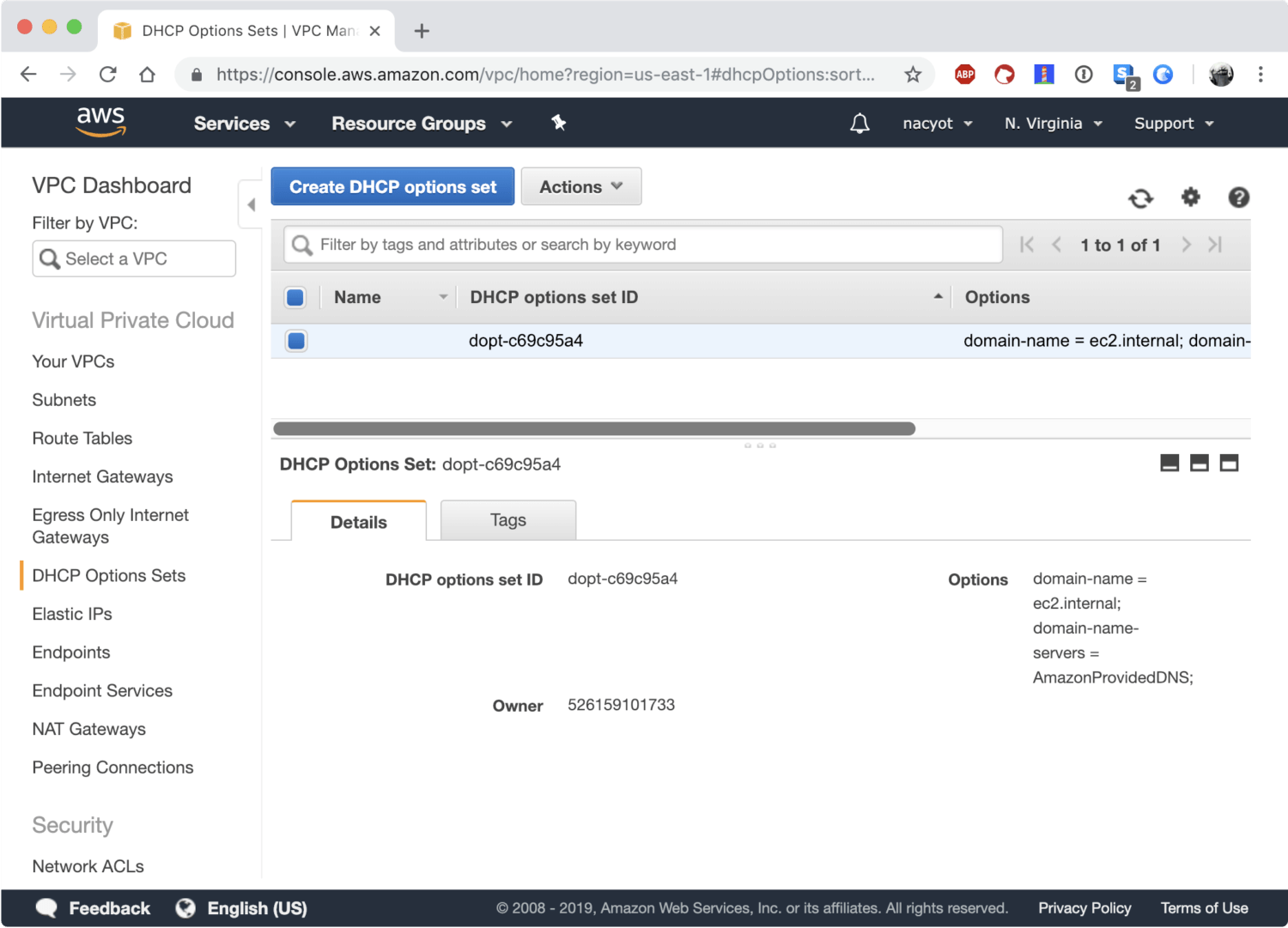Select dopt-c69c95a4 ID cell in table

click(526, 341)
